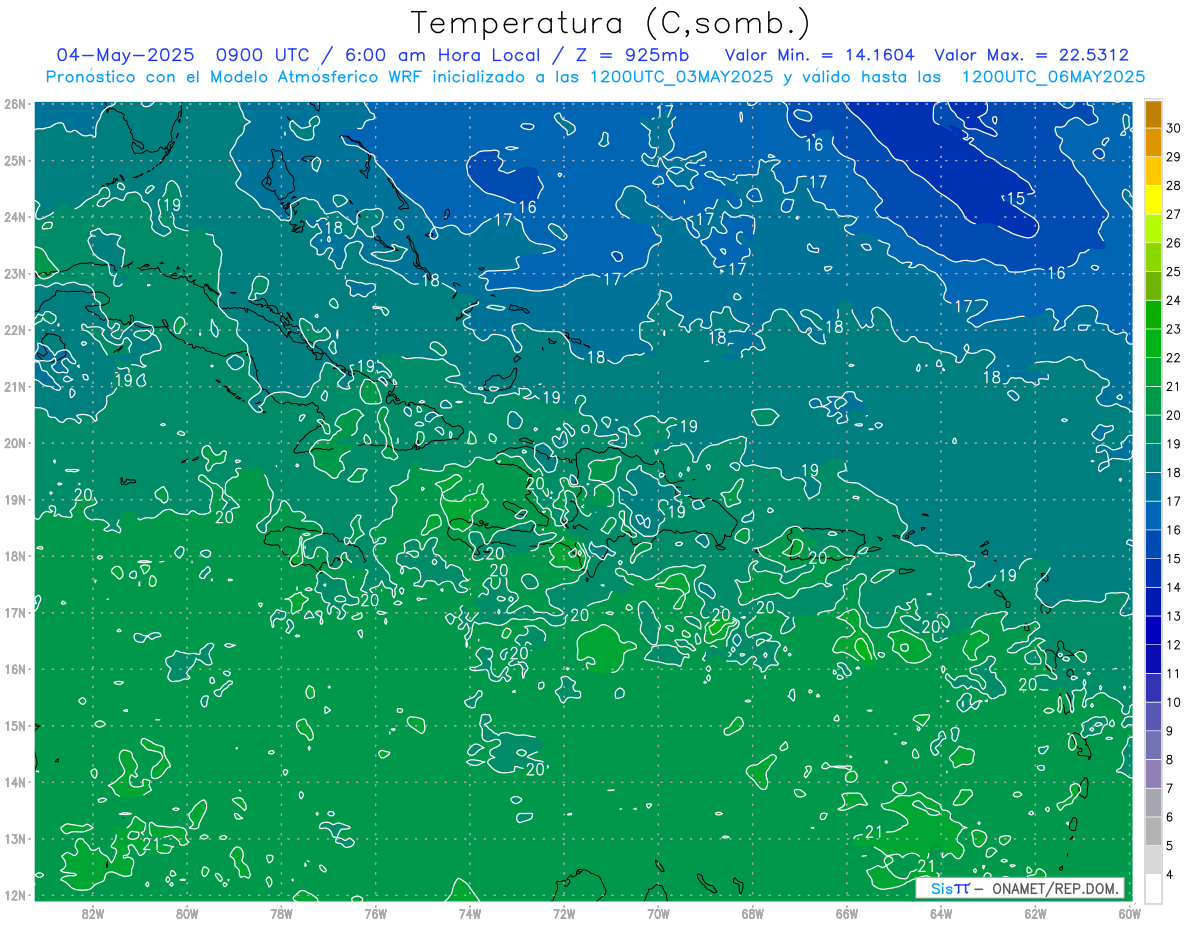Image resolution: width=1200 pixels, height=927 pixels.
Task: Click the brown color bar segment above 30
Action: pos(1153,114)
